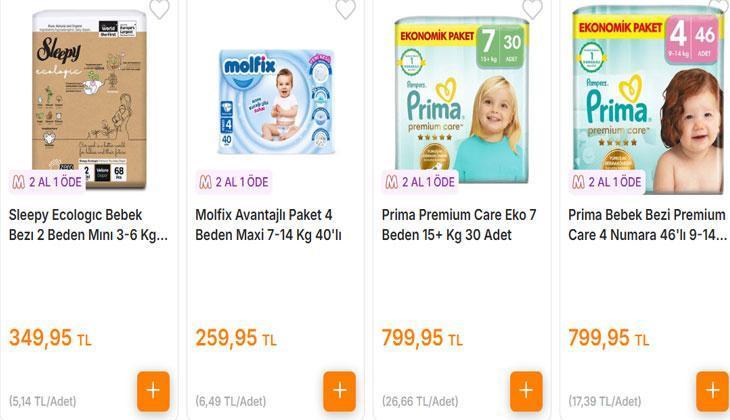Add Molfix Avantajlı Paket to cart

(x=340, y=391)
